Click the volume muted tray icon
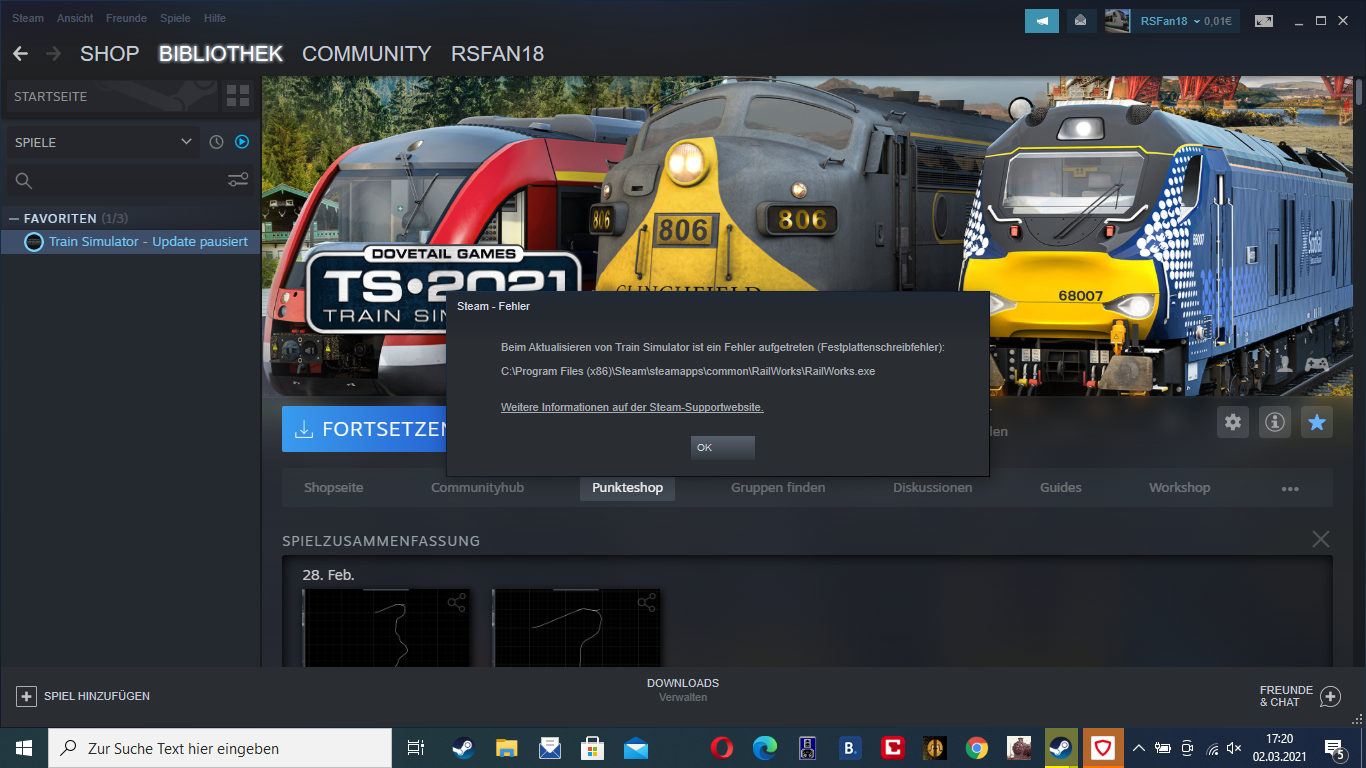Screen dimensions: 1366x768 tap(1234, 748)
